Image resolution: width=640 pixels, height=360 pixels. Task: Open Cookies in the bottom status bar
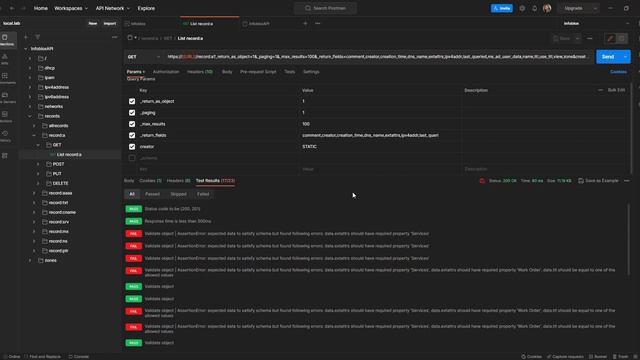pos(531,356)
